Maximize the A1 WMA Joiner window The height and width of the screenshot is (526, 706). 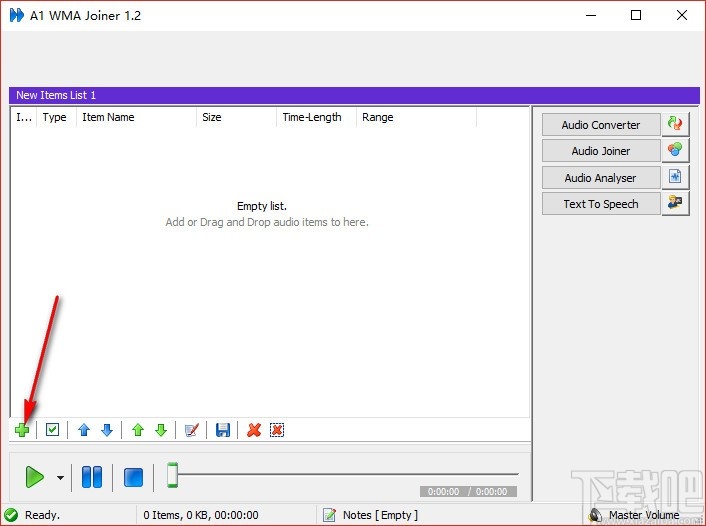[x=636, y=15]
